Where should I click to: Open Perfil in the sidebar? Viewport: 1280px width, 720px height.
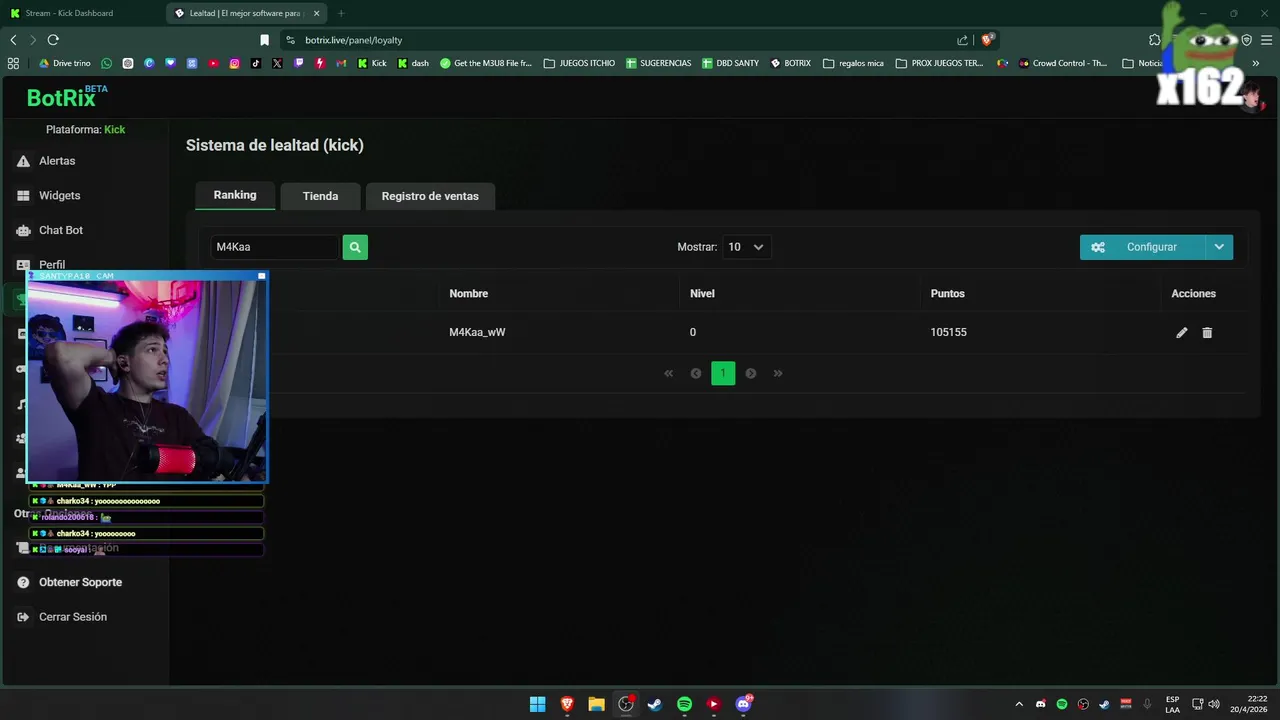[x=52, y=265]
